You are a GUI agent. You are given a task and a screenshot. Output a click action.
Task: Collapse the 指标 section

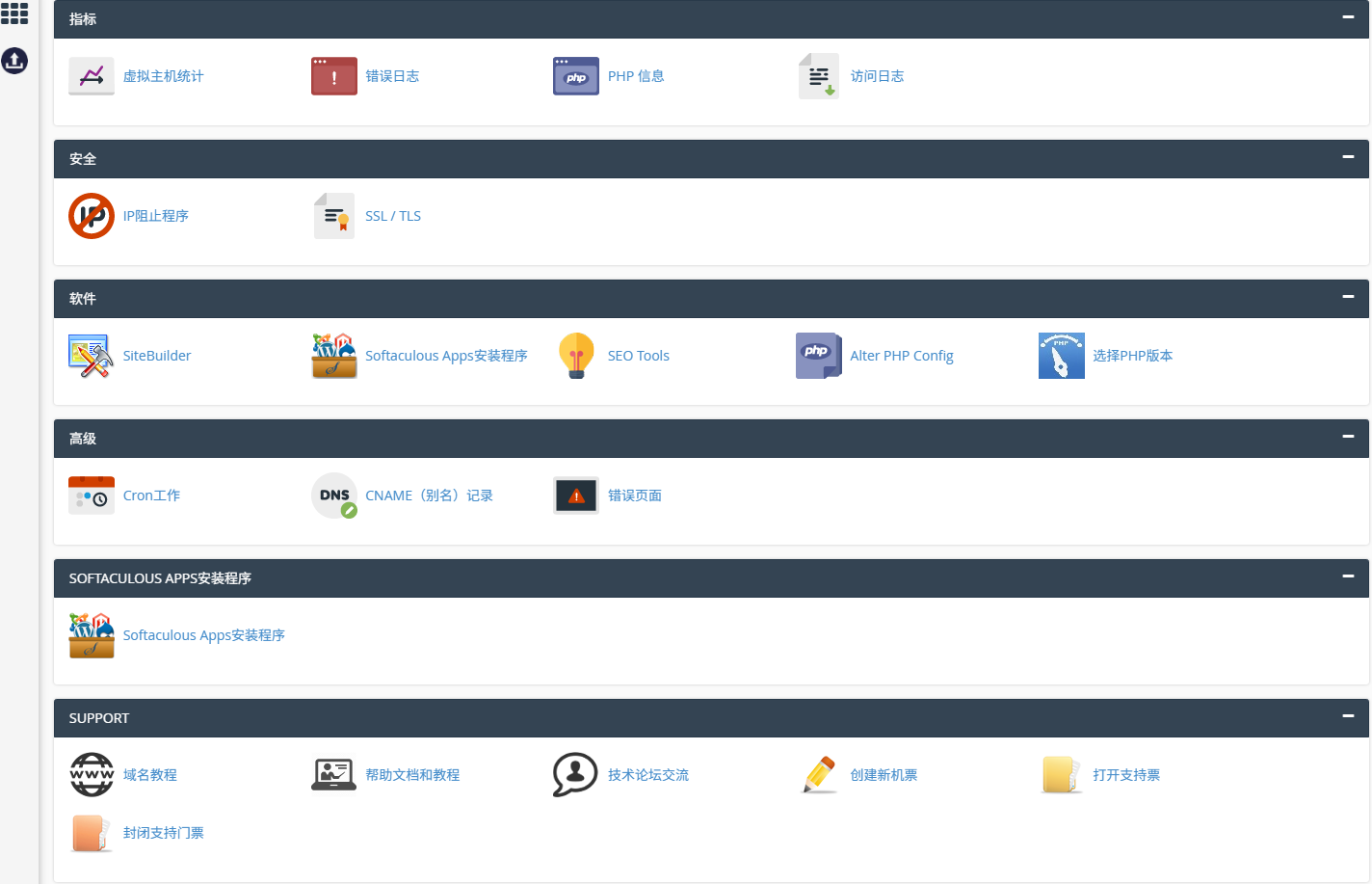coord(1348,17)
